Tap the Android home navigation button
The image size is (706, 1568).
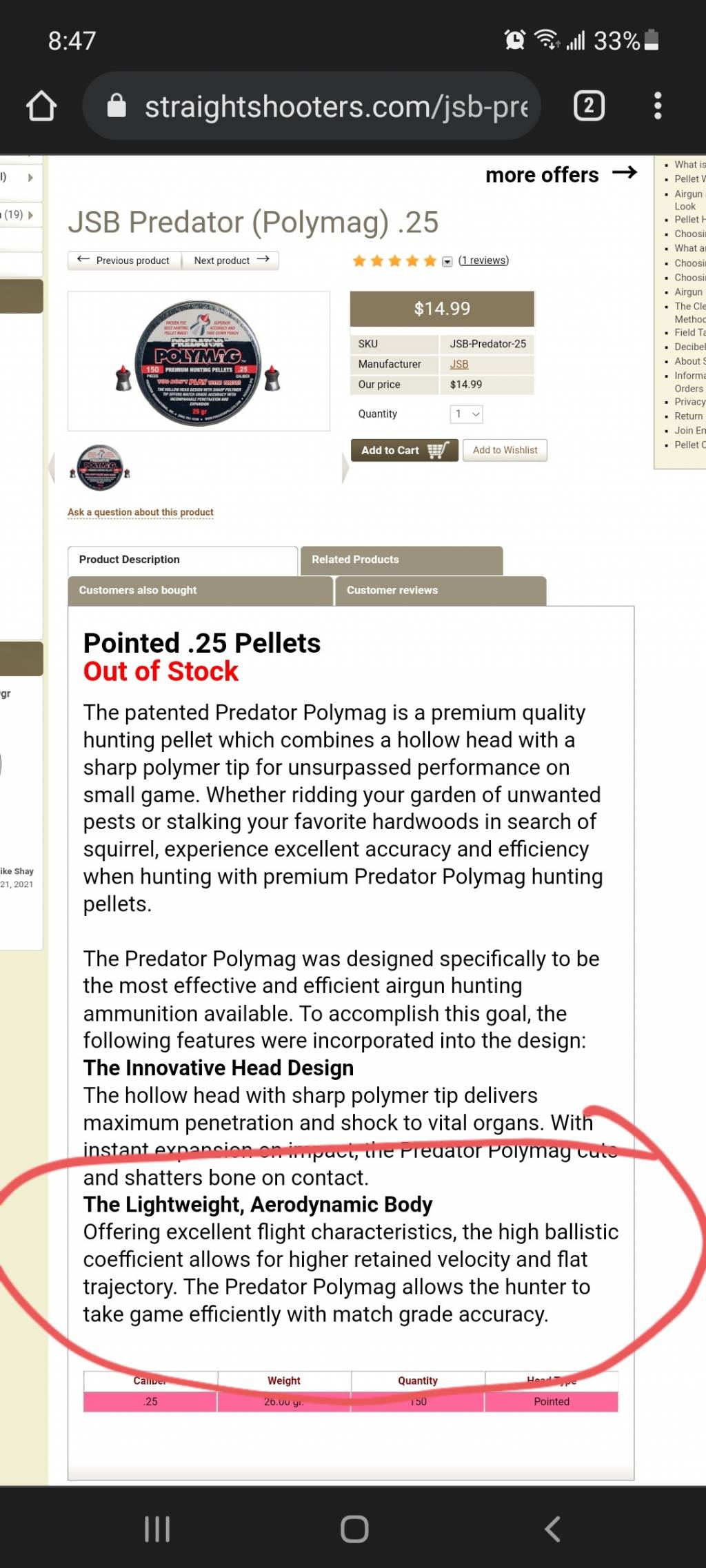(x=354, y=1528)
